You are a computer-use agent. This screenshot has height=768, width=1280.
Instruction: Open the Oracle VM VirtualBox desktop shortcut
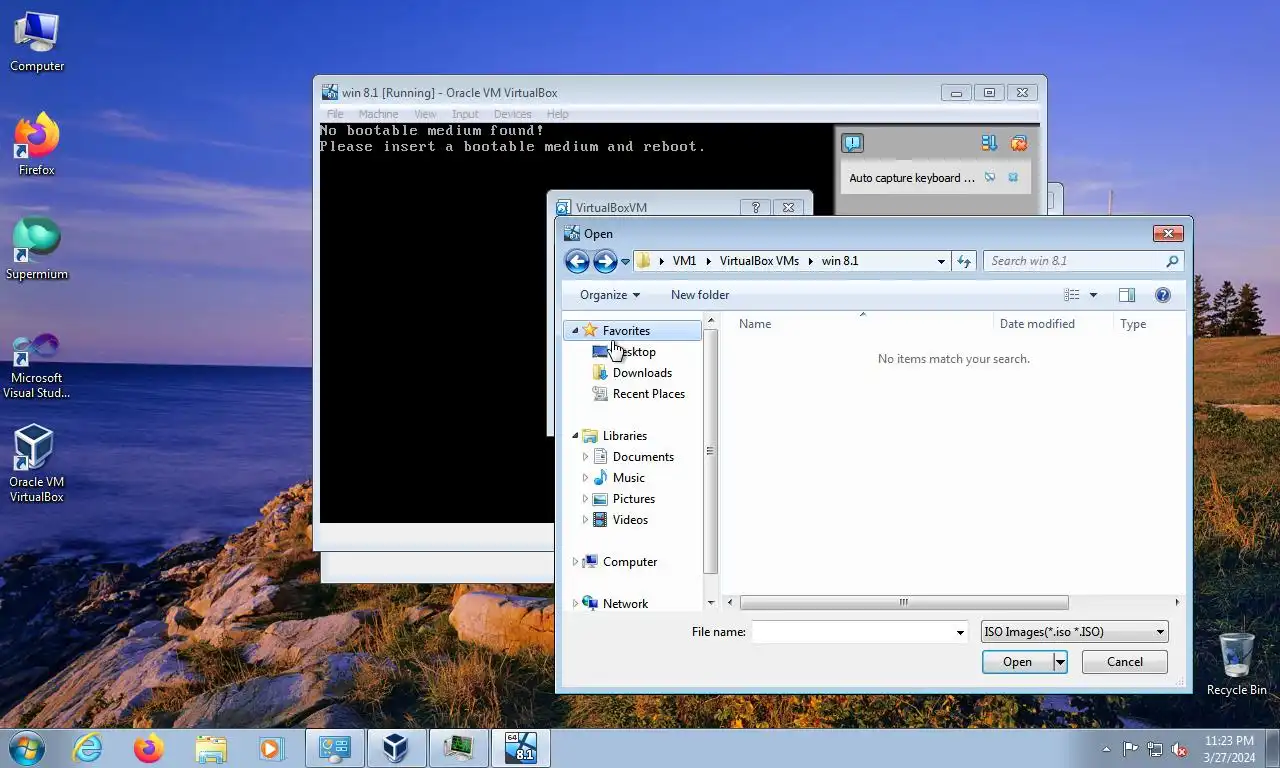tap(37, 463)
